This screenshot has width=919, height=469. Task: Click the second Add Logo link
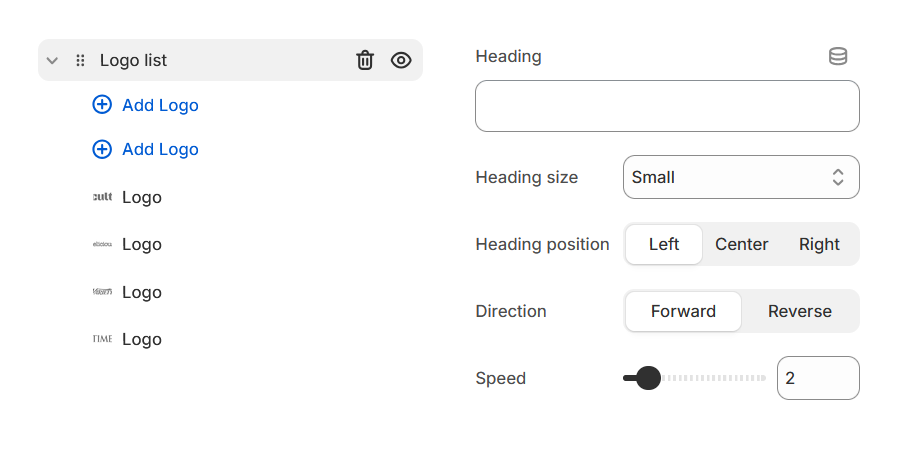(x=160, y=149)
